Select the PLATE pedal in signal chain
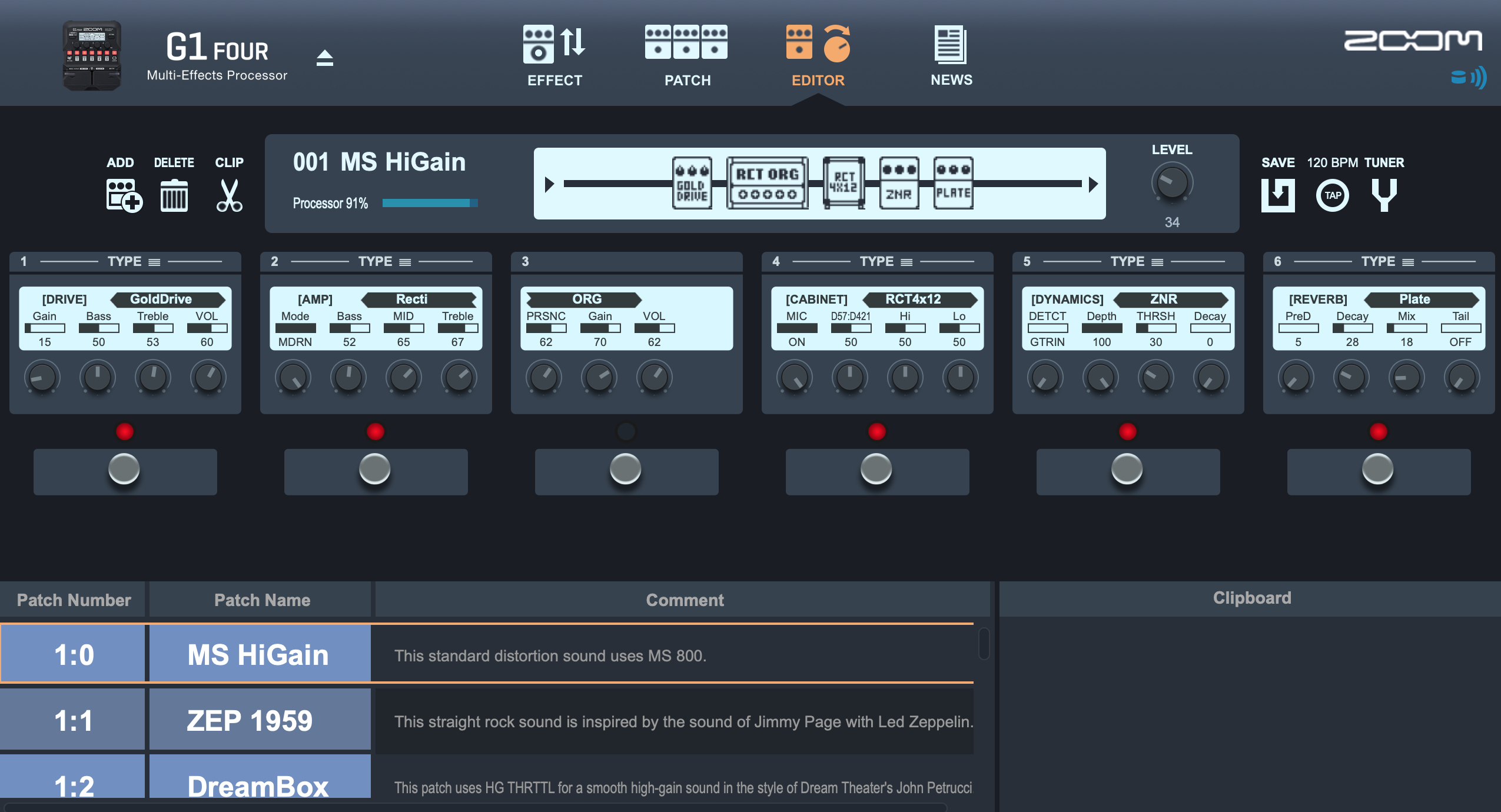Screen dimensions: 1501x812 click(x=954, y=183)
